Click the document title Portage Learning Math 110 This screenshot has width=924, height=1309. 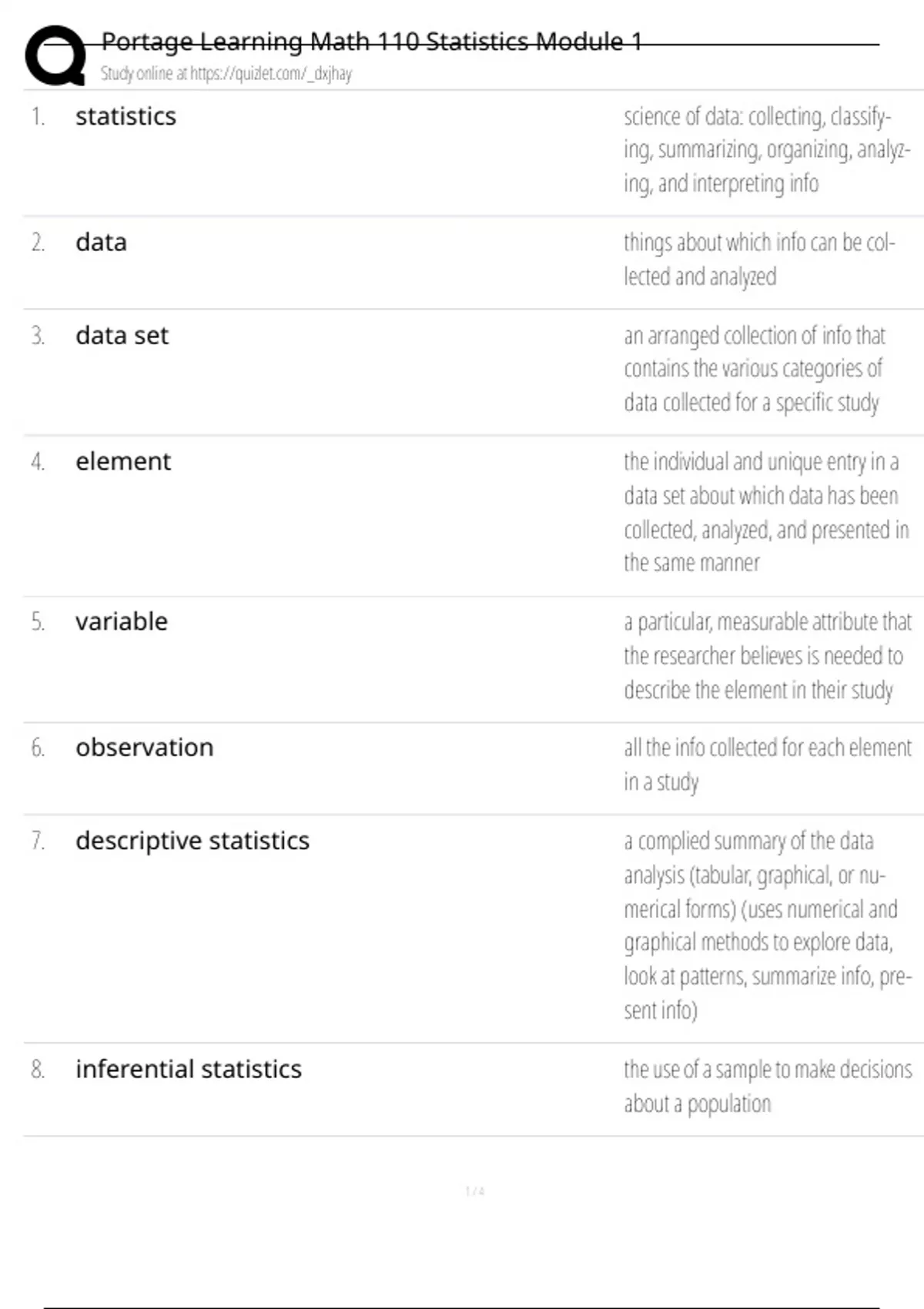point(371,42)
